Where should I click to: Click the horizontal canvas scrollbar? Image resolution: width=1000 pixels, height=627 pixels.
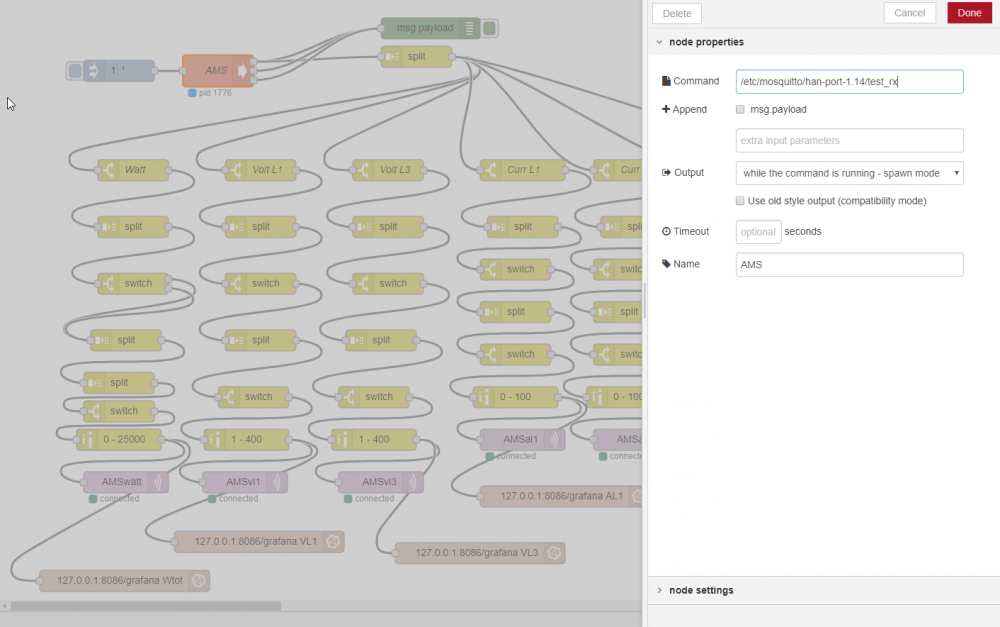[145, 606]
